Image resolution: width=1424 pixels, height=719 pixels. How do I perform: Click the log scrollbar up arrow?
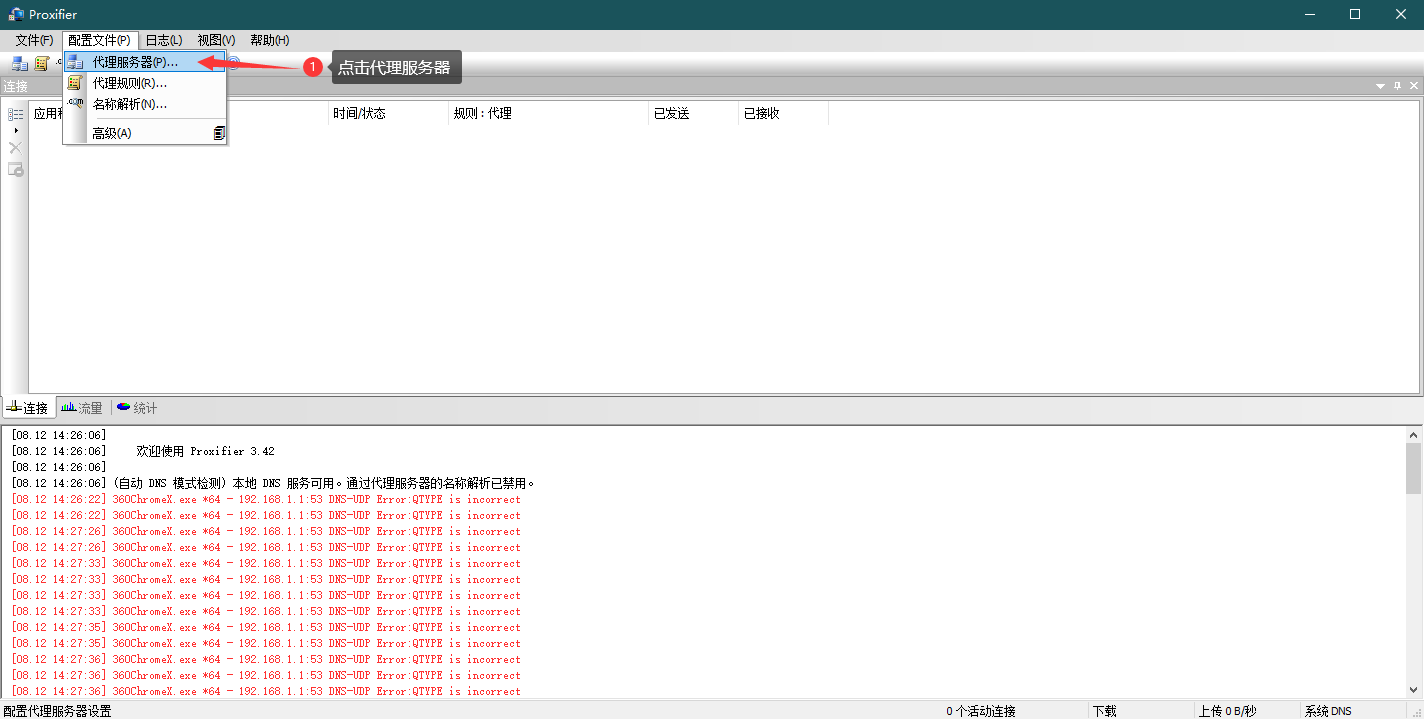(1413, 435)
